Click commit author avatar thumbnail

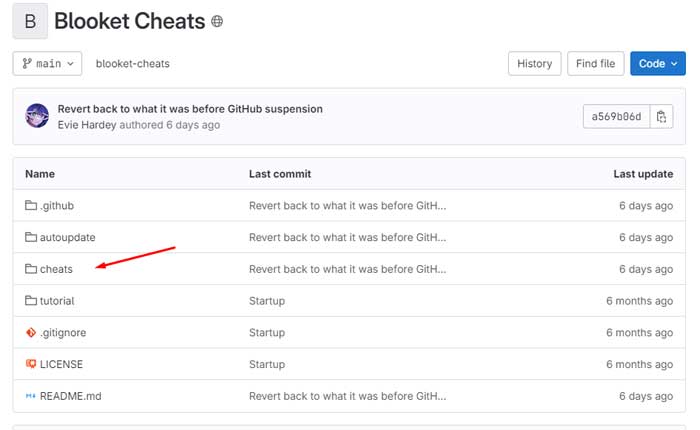(x=38, y=116)
